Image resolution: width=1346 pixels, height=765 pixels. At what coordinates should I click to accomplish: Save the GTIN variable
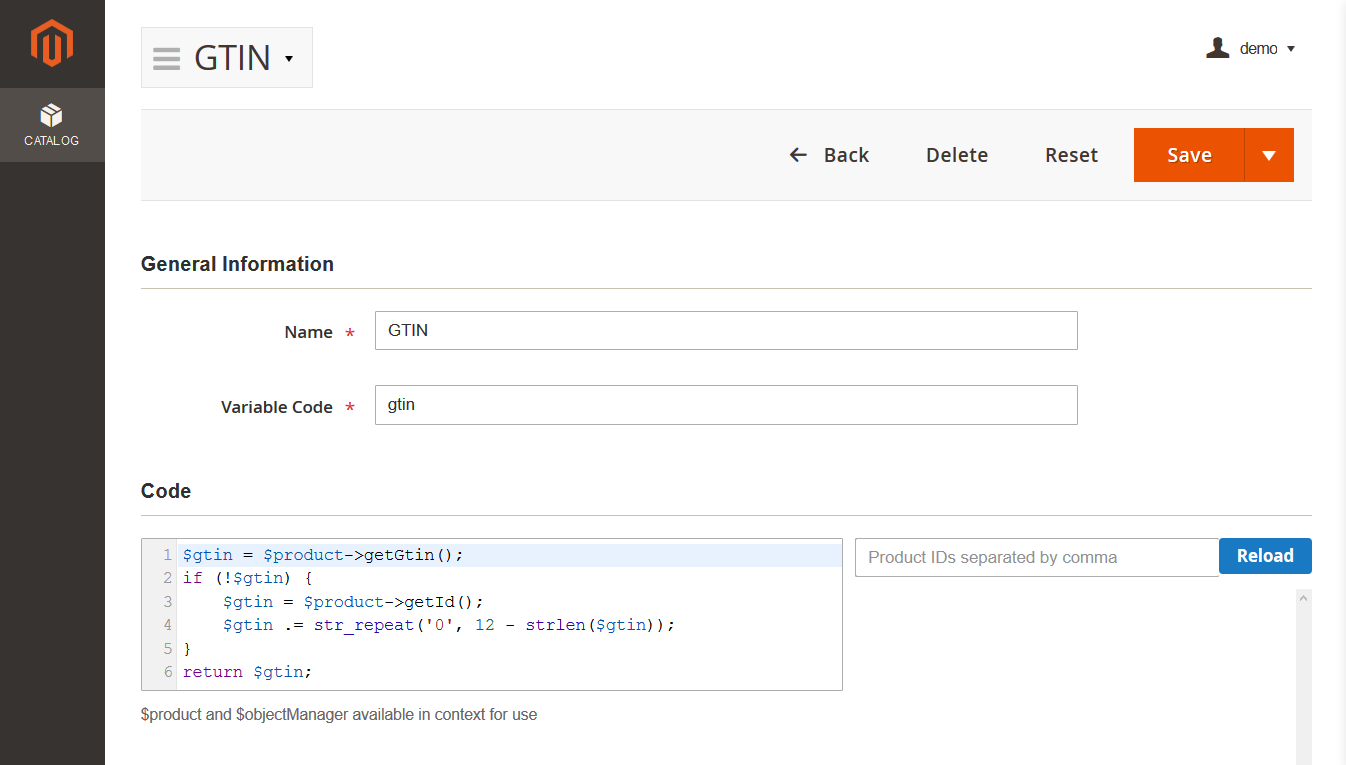point(1189,155)
